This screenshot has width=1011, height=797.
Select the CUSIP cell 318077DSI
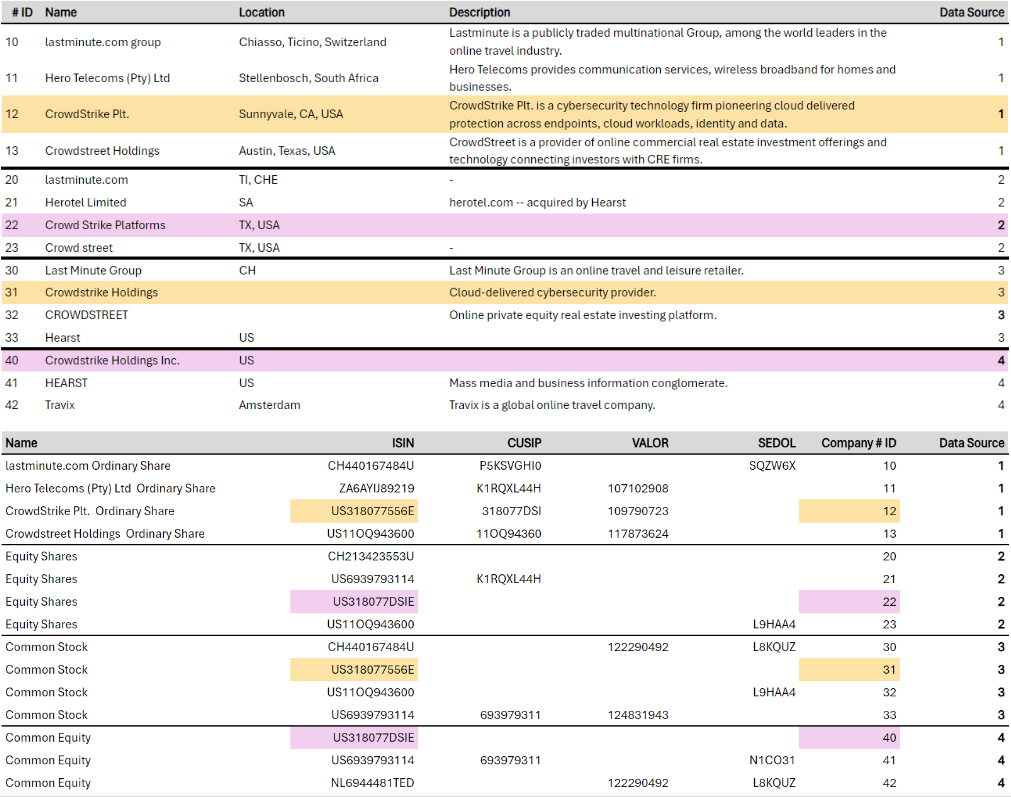coord(511,511)
